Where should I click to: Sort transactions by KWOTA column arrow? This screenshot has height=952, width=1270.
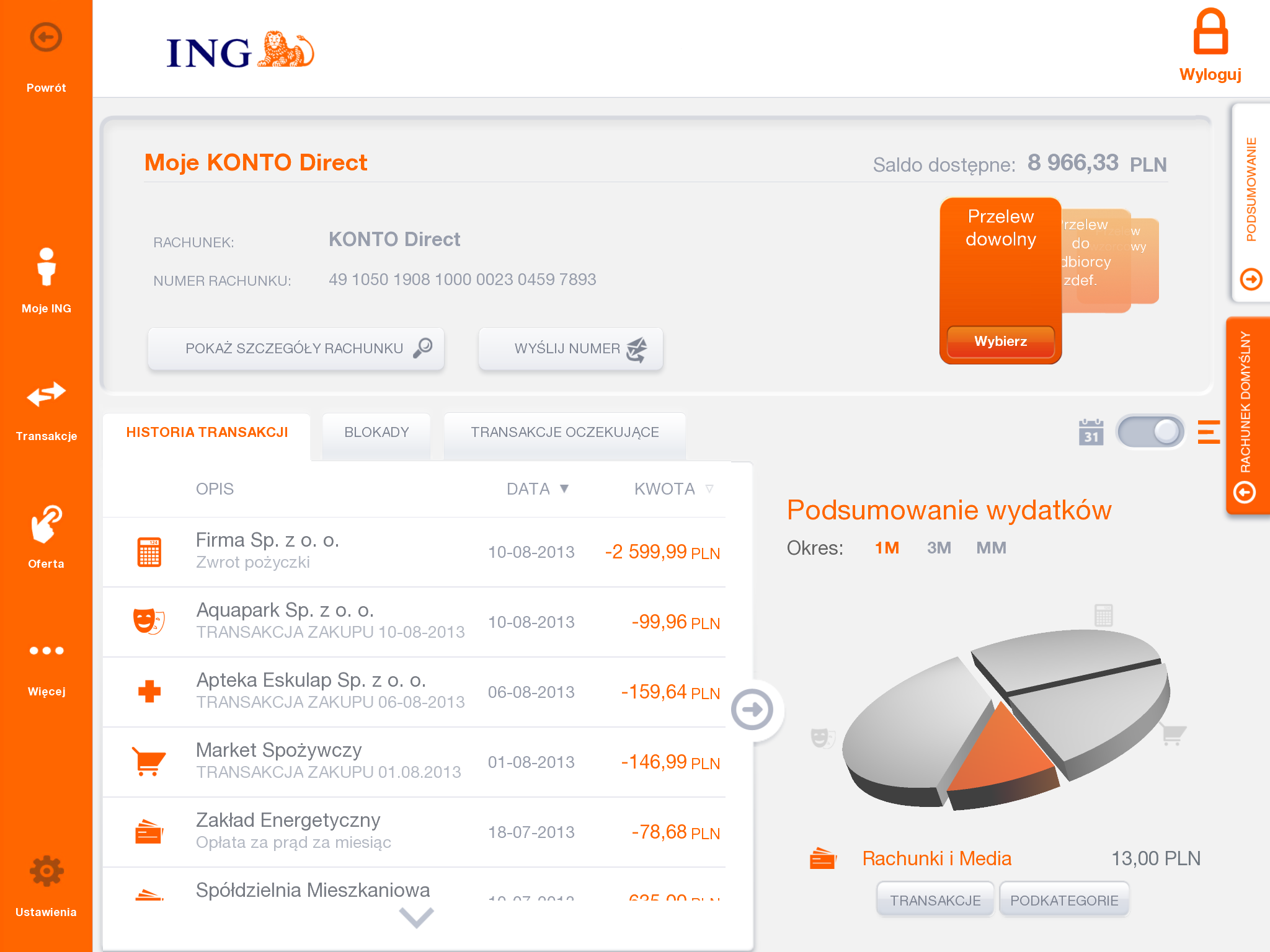(x=709, y=489)
